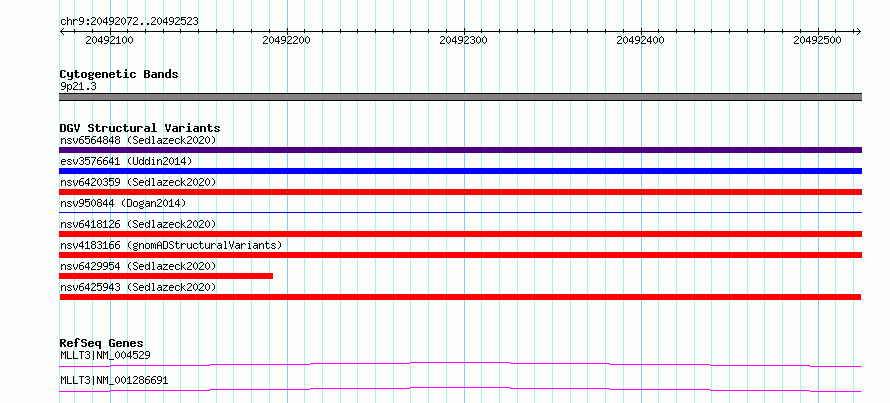Viewport: 890px width, 403px height.
Task: Open variant nsv950844 (Dogan2014) label
Action: 123,203
